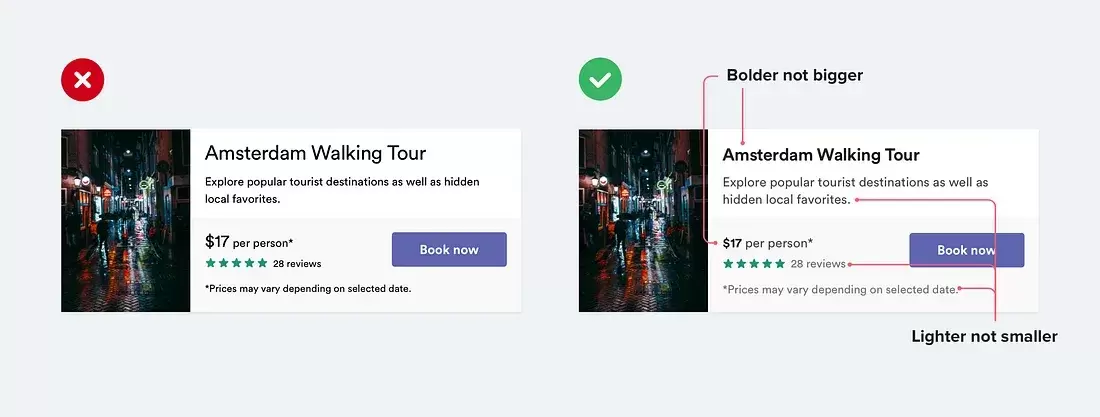Click the grey price disclaimer text in right card
The height and width of the screenshot is (417, 1100).
coord(840,289)
